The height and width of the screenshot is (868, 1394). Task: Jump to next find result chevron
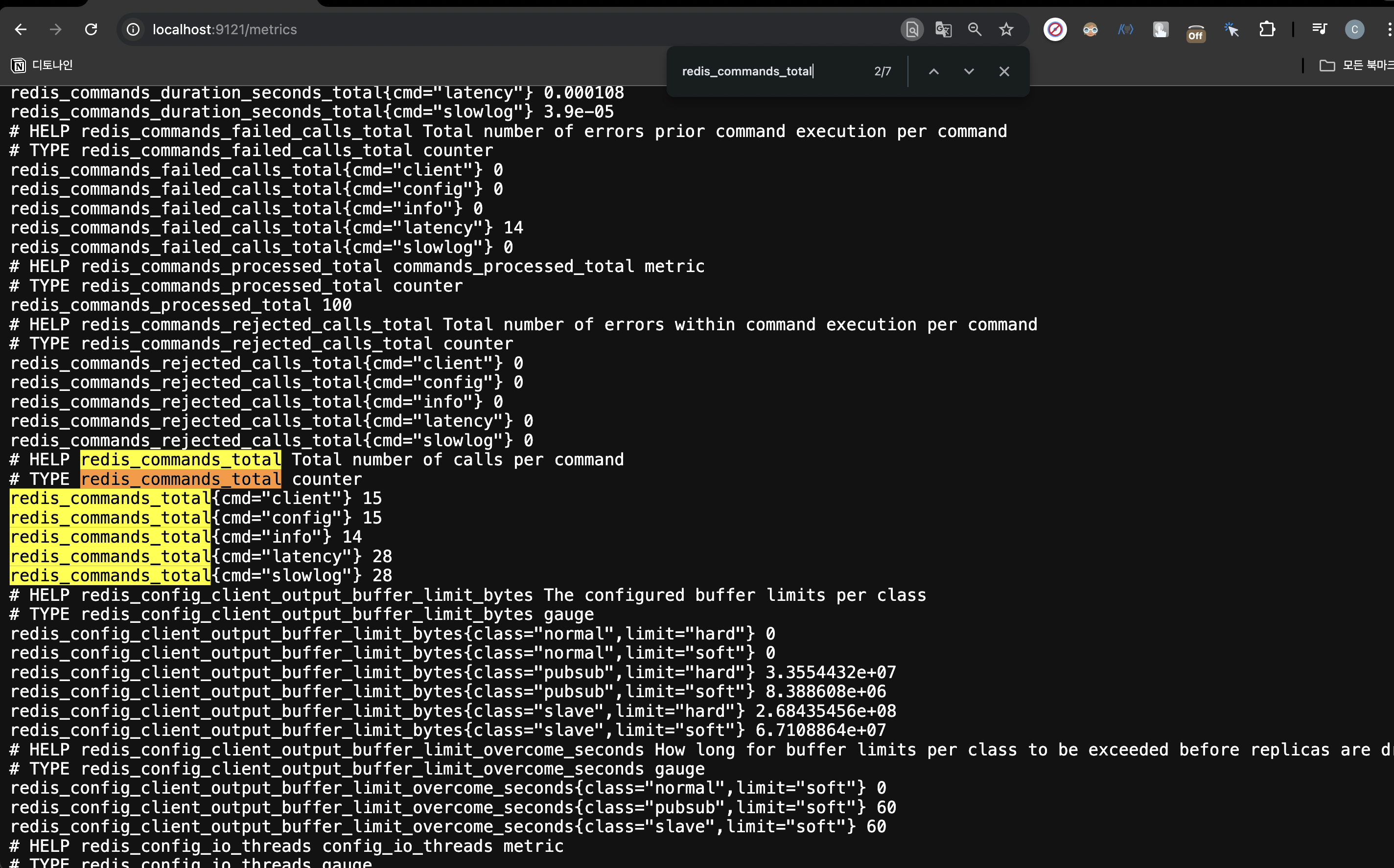point(969,71)
